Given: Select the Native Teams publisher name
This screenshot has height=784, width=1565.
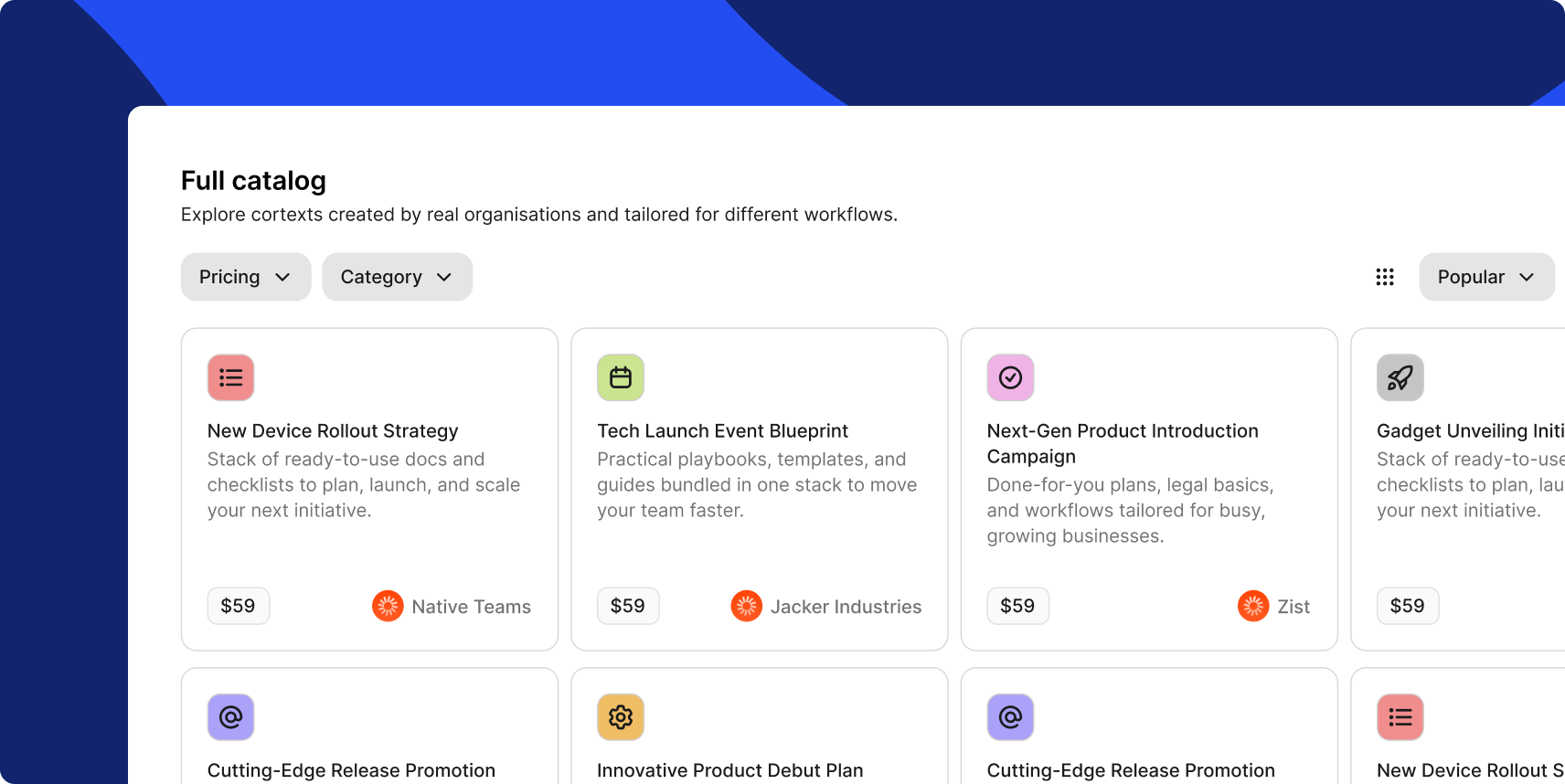Looking at the screenshot, I should click(471, 607).
